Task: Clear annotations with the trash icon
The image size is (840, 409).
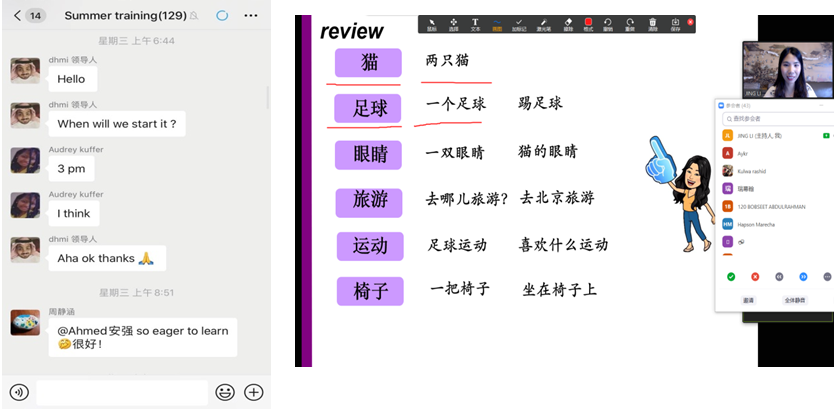Action: (653, 22)
